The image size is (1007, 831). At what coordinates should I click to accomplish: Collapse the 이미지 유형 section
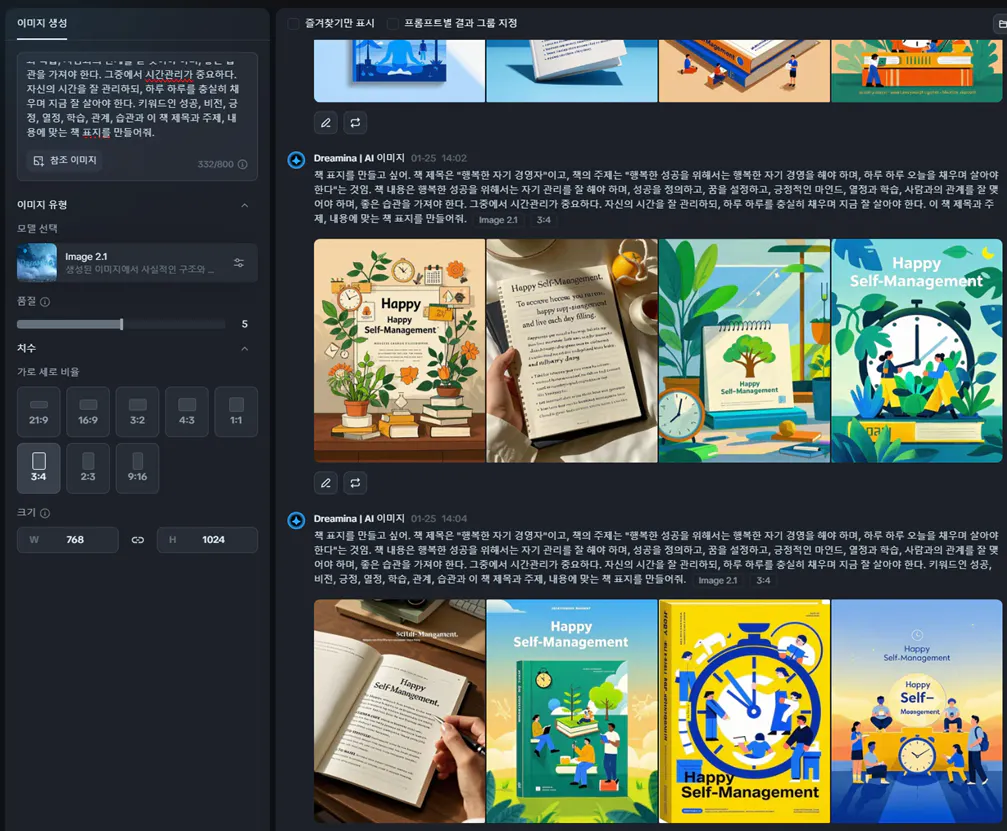244,206
